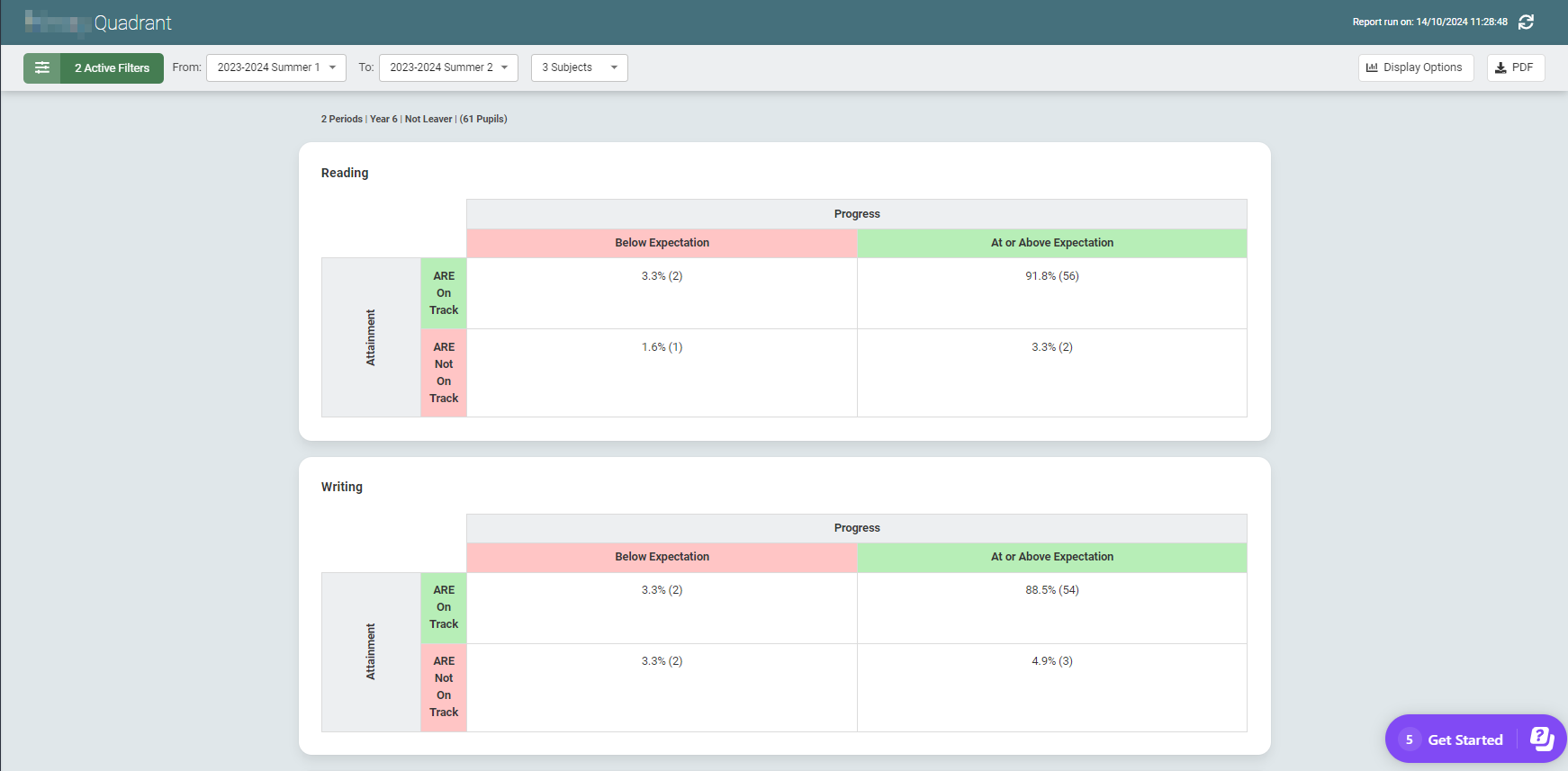The height and width of the screenshot is (771, 1568).
Task: Click the Get Started widget
Action: 1464,740
